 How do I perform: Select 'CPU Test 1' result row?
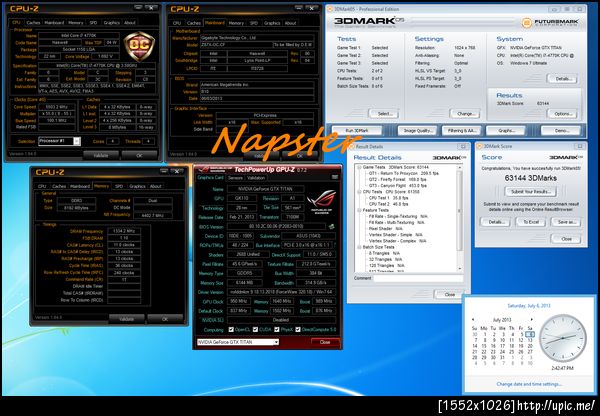tap(388, 198)
